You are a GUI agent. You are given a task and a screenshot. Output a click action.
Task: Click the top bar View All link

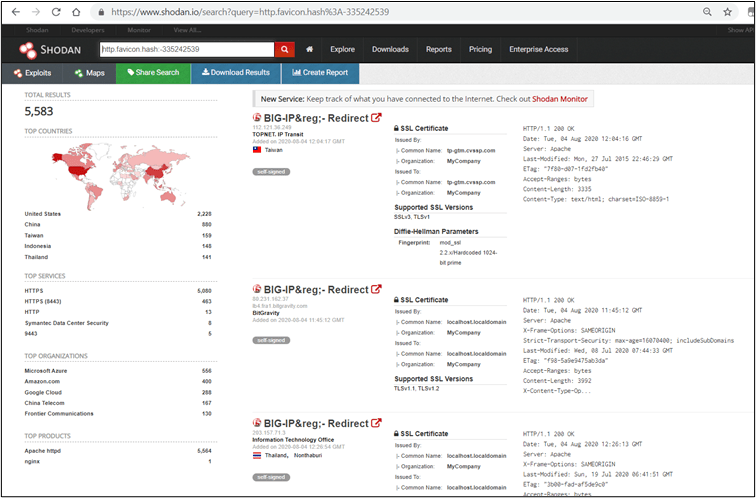pos(187,30)
